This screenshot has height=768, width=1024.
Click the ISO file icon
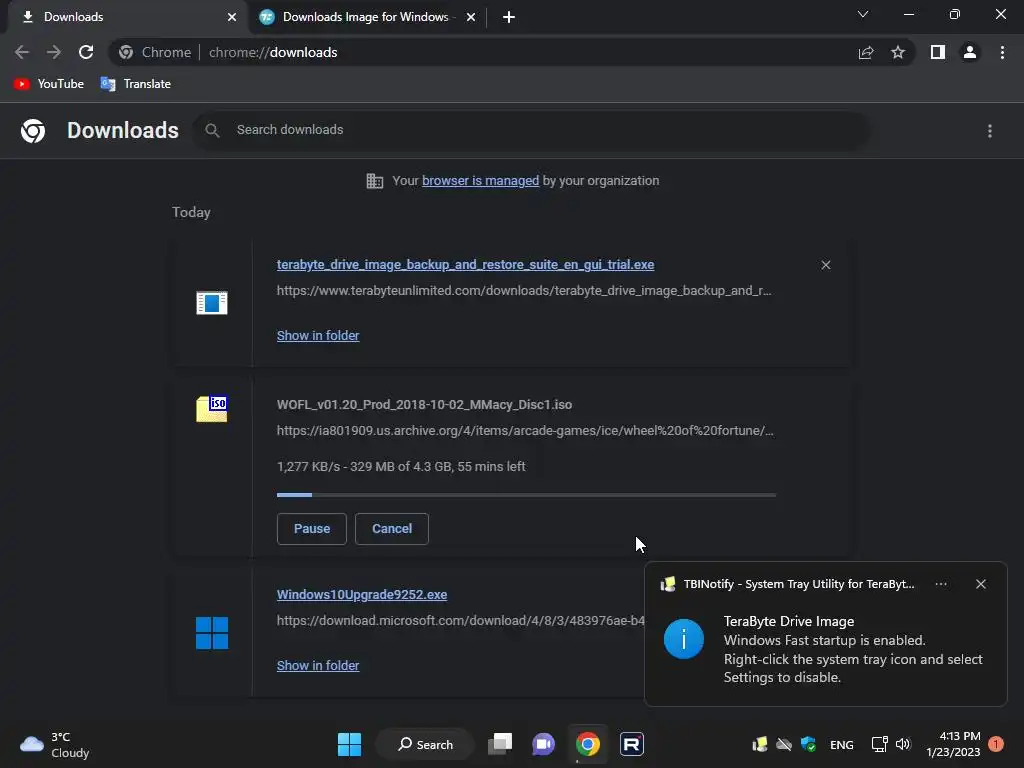coord(212,409)
